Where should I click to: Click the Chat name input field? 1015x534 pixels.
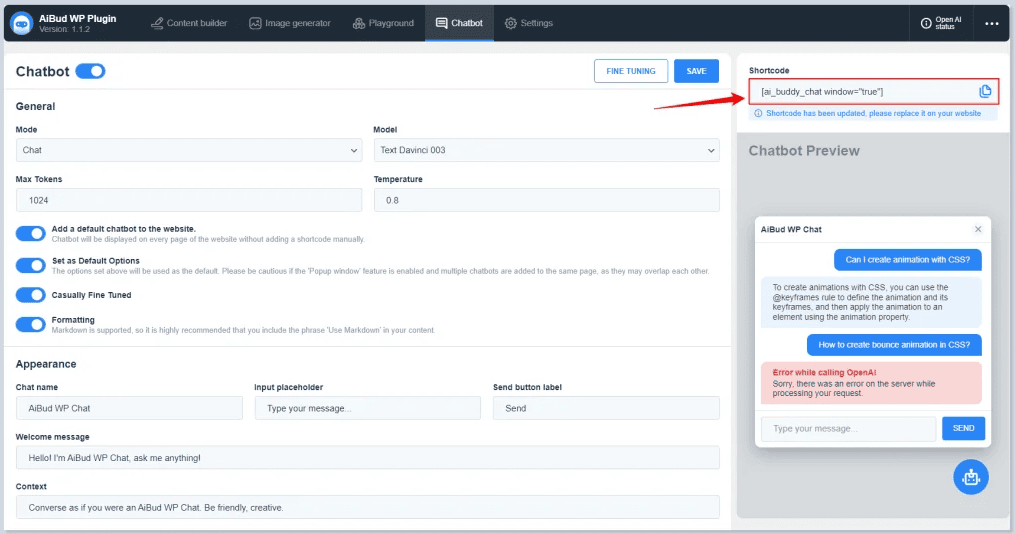tap(129, 408)
